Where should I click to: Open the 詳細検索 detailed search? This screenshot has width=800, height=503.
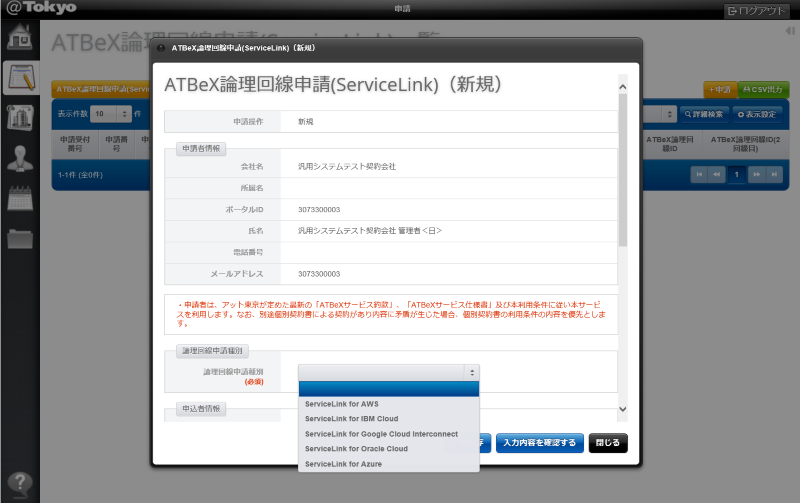tap(704, 114)
